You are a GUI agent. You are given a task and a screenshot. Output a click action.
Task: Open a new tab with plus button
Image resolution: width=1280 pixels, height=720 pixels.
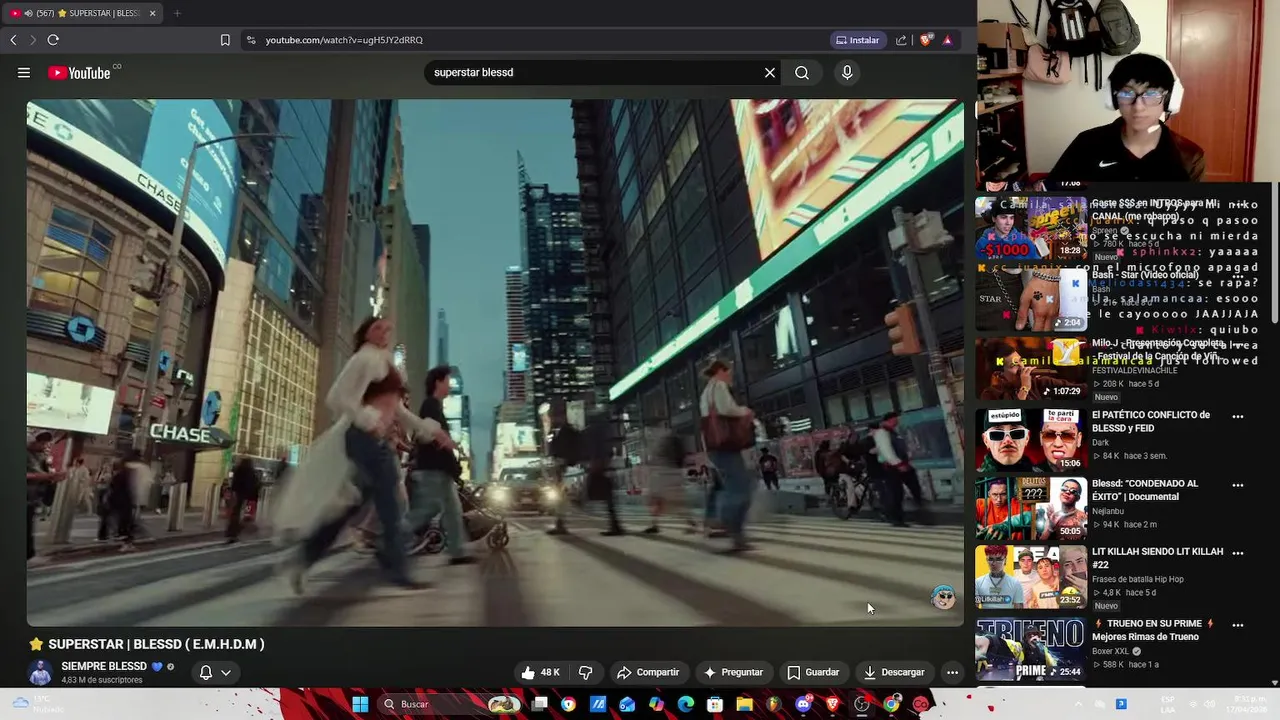pos(177,13)
